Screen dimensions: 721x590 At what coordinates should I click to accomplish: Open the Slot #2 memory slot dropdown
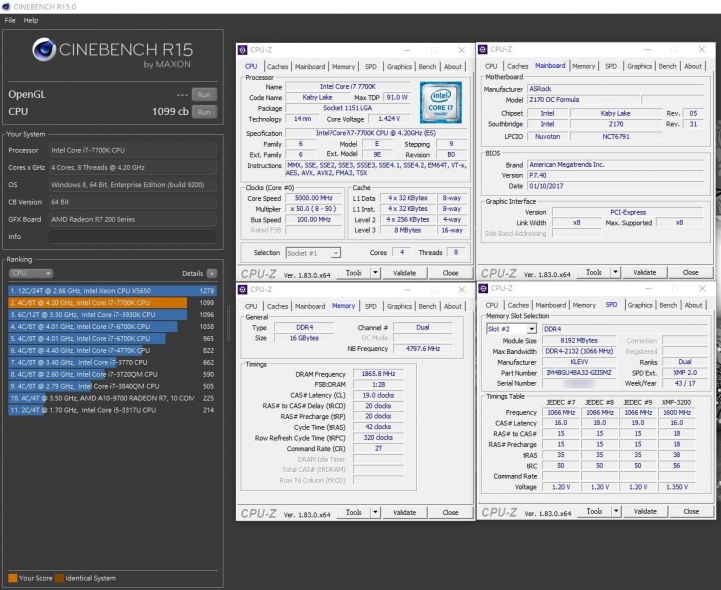[x=511, y=329]
